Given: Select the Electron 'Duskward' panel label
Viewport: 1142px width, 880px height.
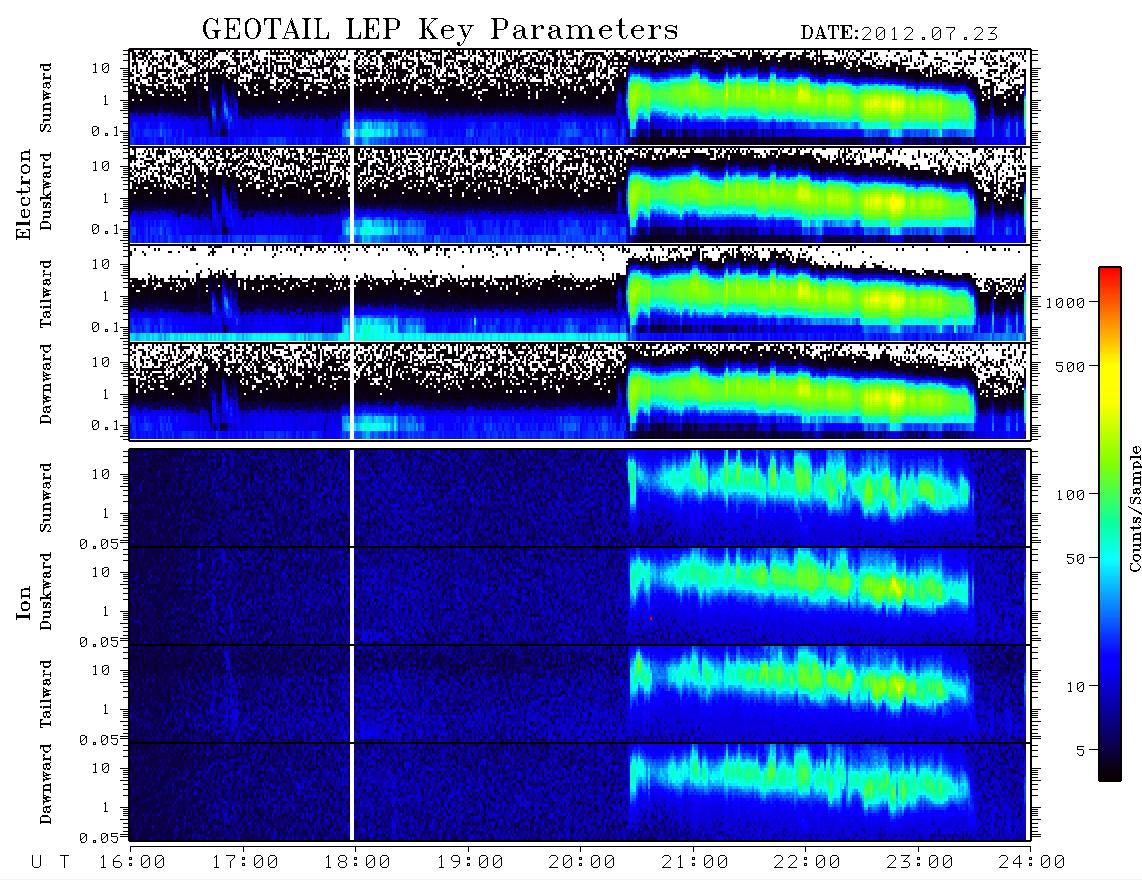Looking at the screenshot, I should (46, 191).
